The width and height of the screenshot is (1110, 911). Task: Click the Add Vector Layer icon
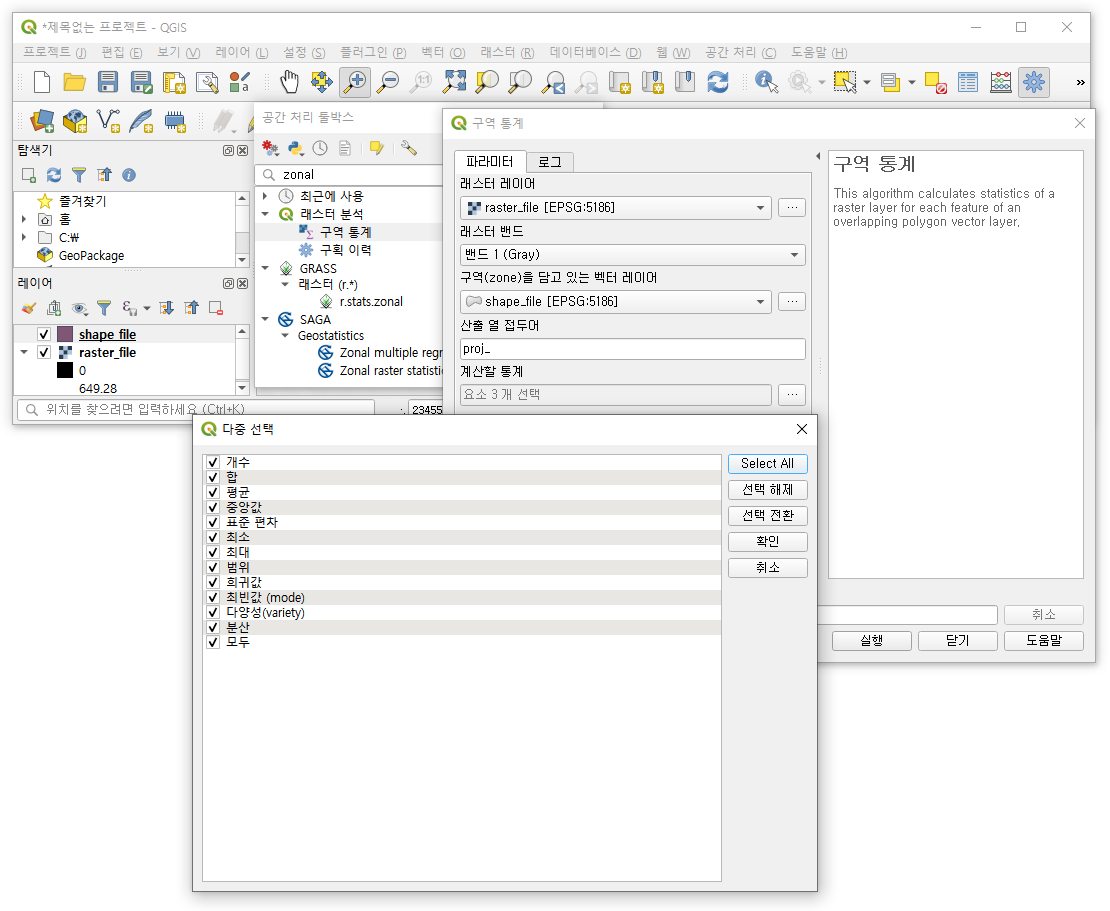(108, 121)
